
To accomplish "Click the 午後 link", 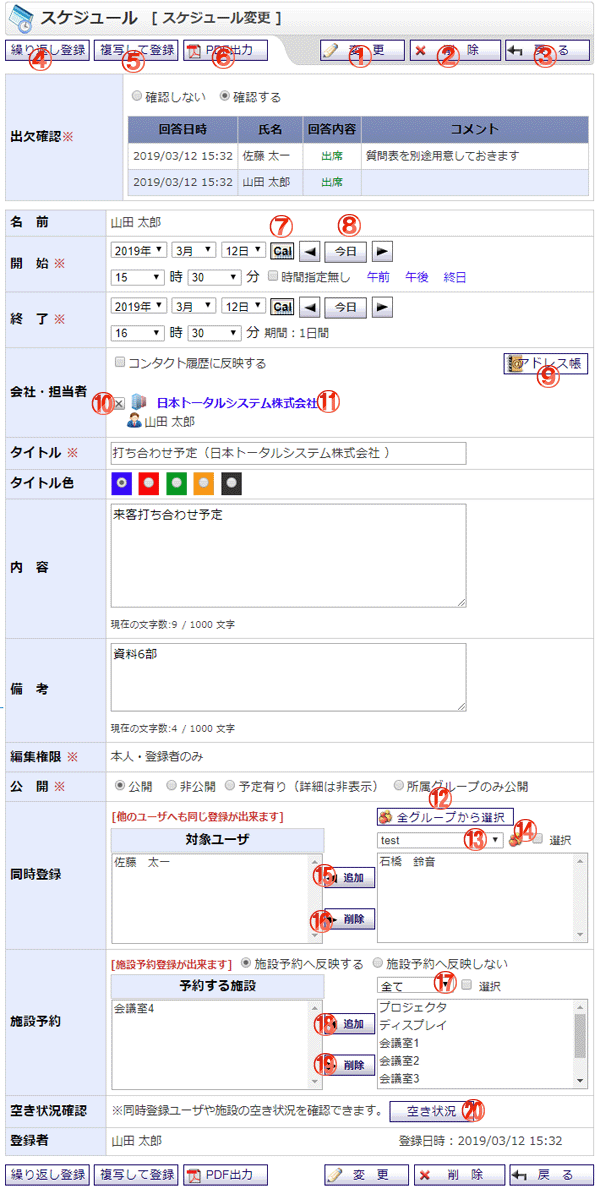I will click(x=417, y=276).
